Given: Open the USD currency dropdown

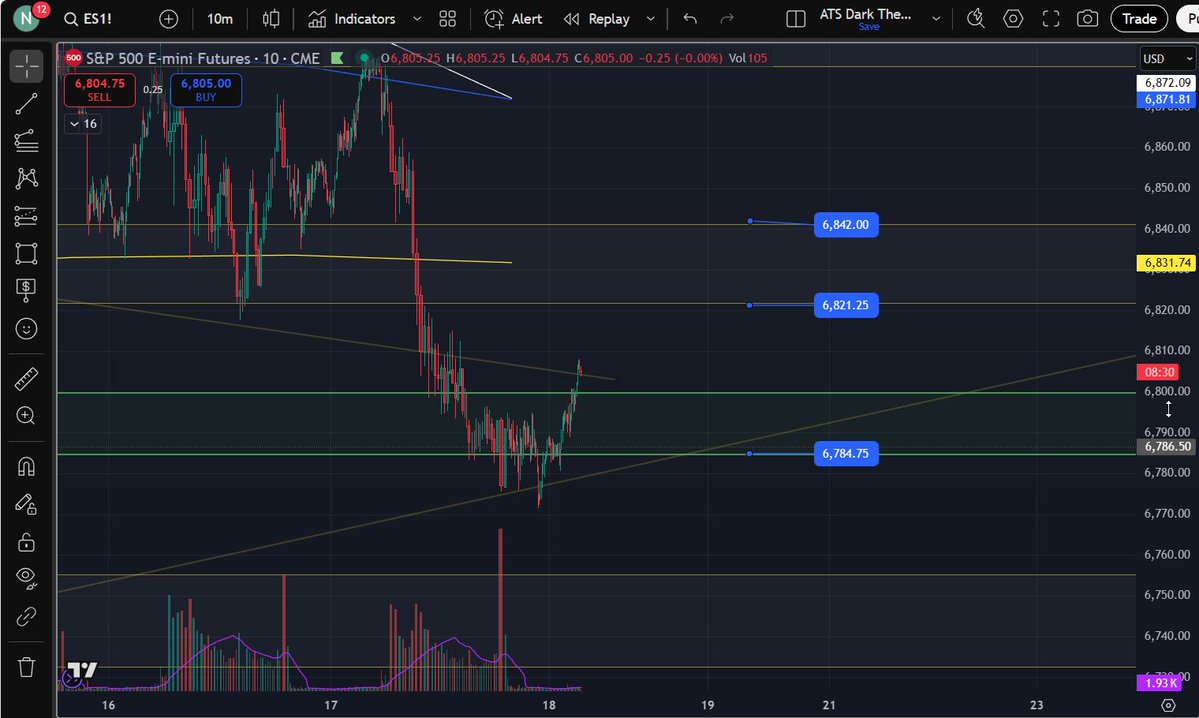Looking at the screenshot, I should pyautogui.click(x=1167, y=59).
